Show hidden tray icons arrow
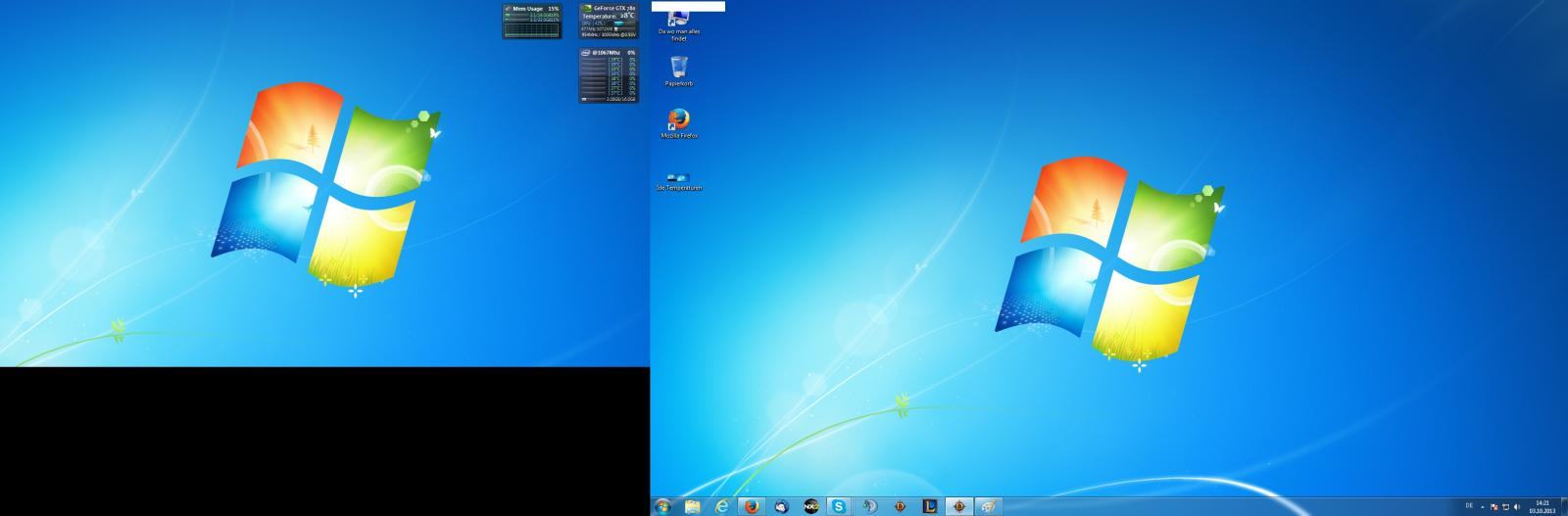1568x516 pixels. [x=1482, y=507]
